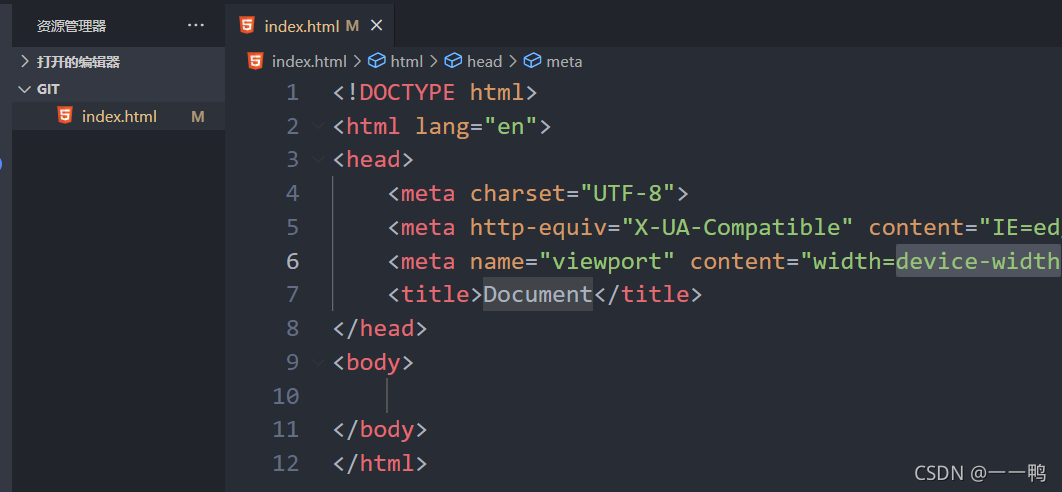
Task: Click the device-width text on line 6
Action: coord(977,261)
